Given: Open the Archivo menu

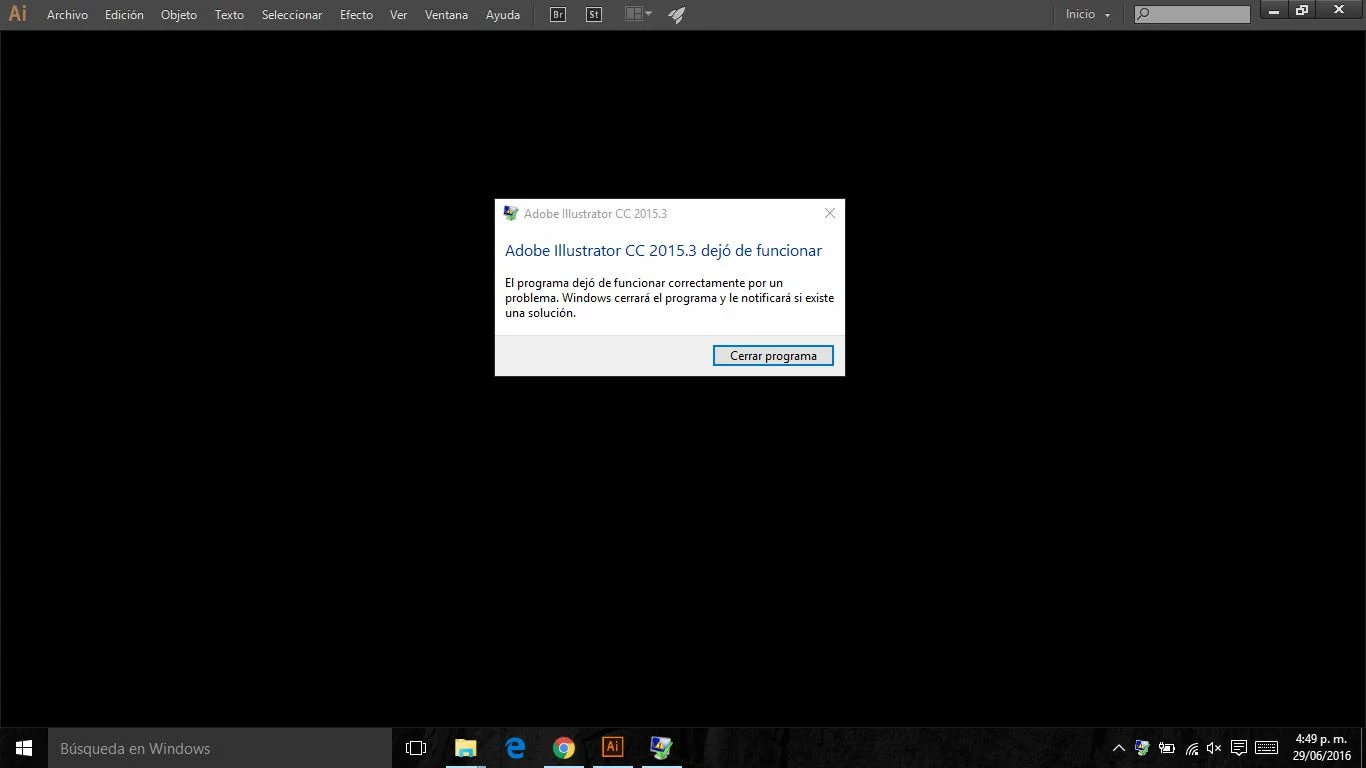Looking at the screenshot, I should [67, 15].
